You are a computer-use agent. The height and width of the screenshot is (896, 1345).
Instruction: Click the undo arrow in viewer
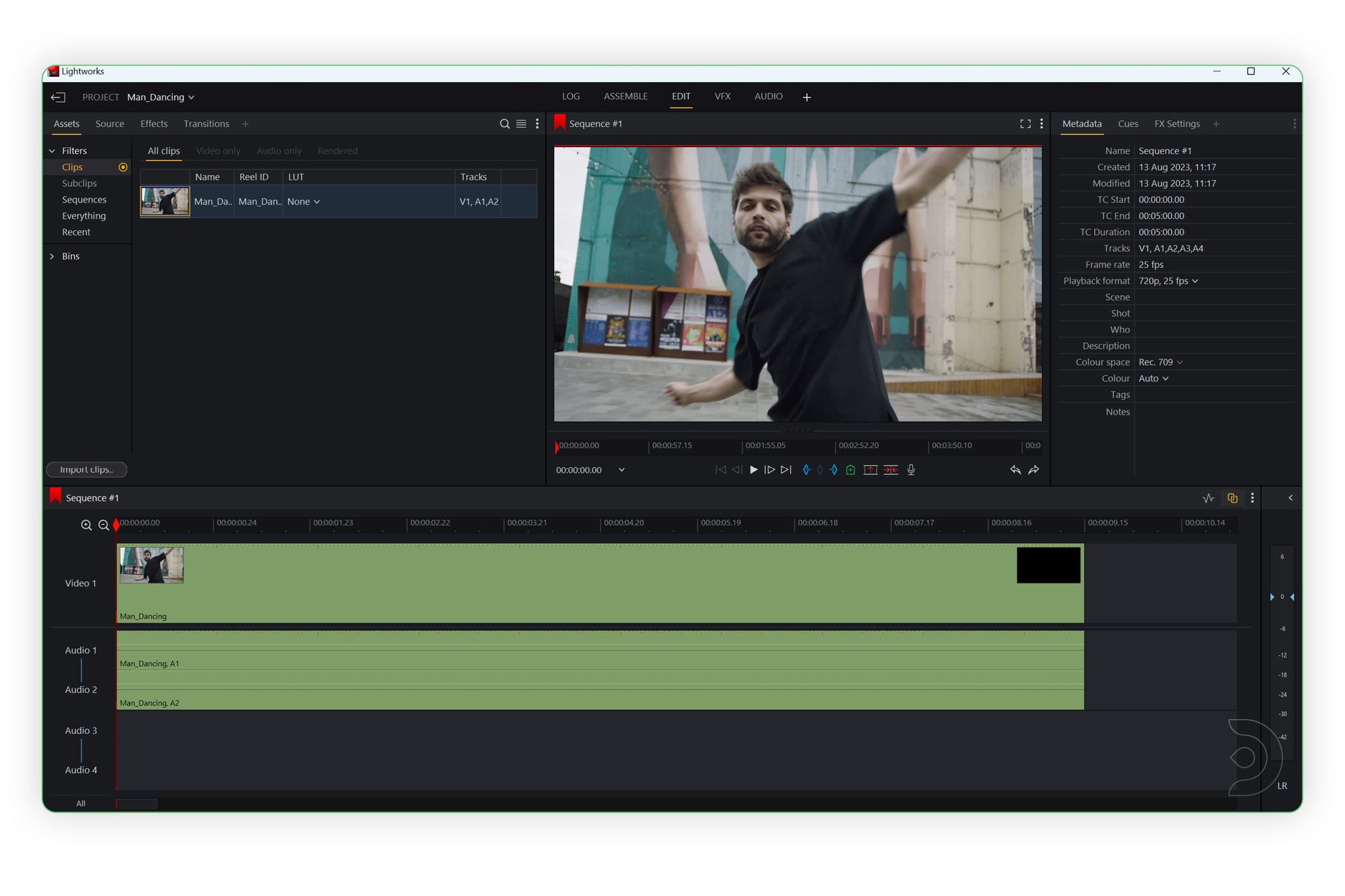click(1015, 470)
